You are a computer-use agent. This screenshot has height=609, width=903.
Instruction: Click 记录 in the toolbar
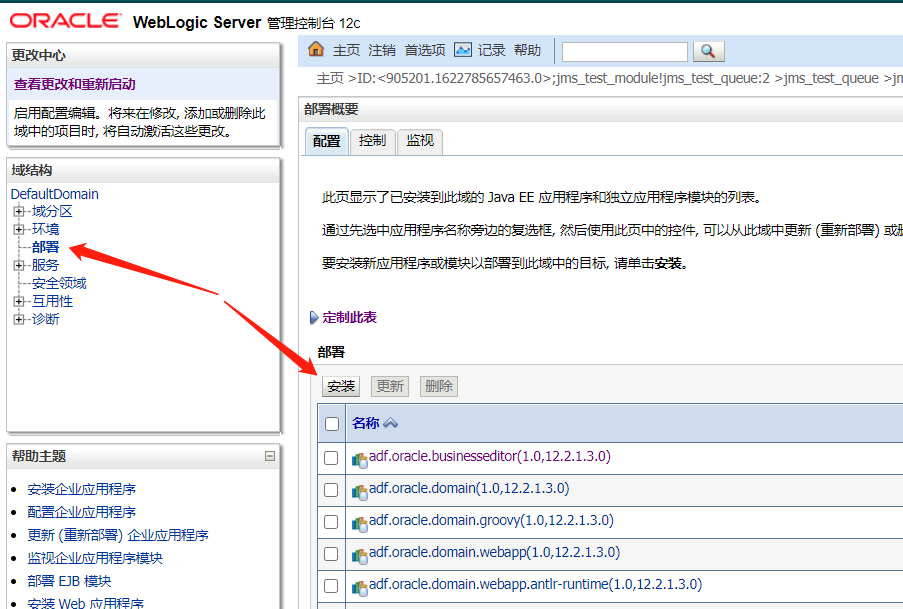(491, 51)
